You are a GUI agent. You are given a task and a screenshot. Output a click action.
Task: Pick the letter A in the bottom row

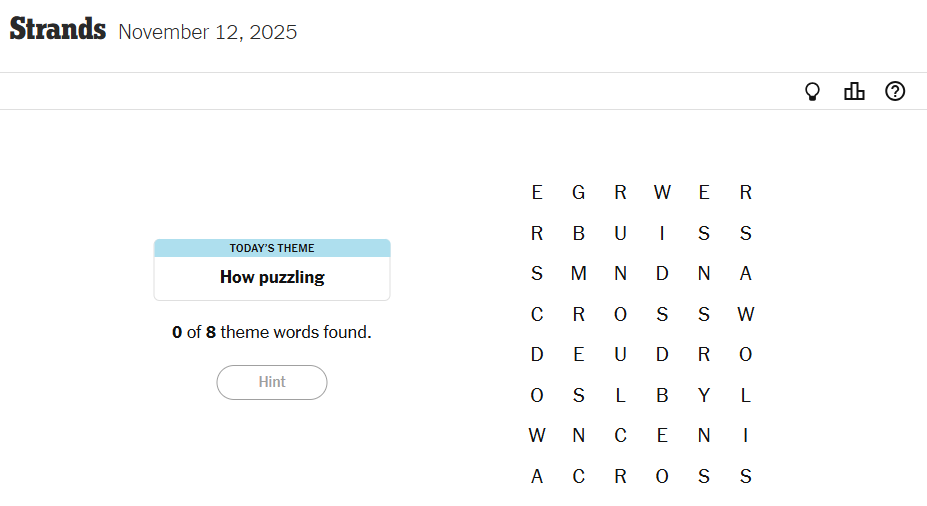pyautogui.click(x=537, y=477)
